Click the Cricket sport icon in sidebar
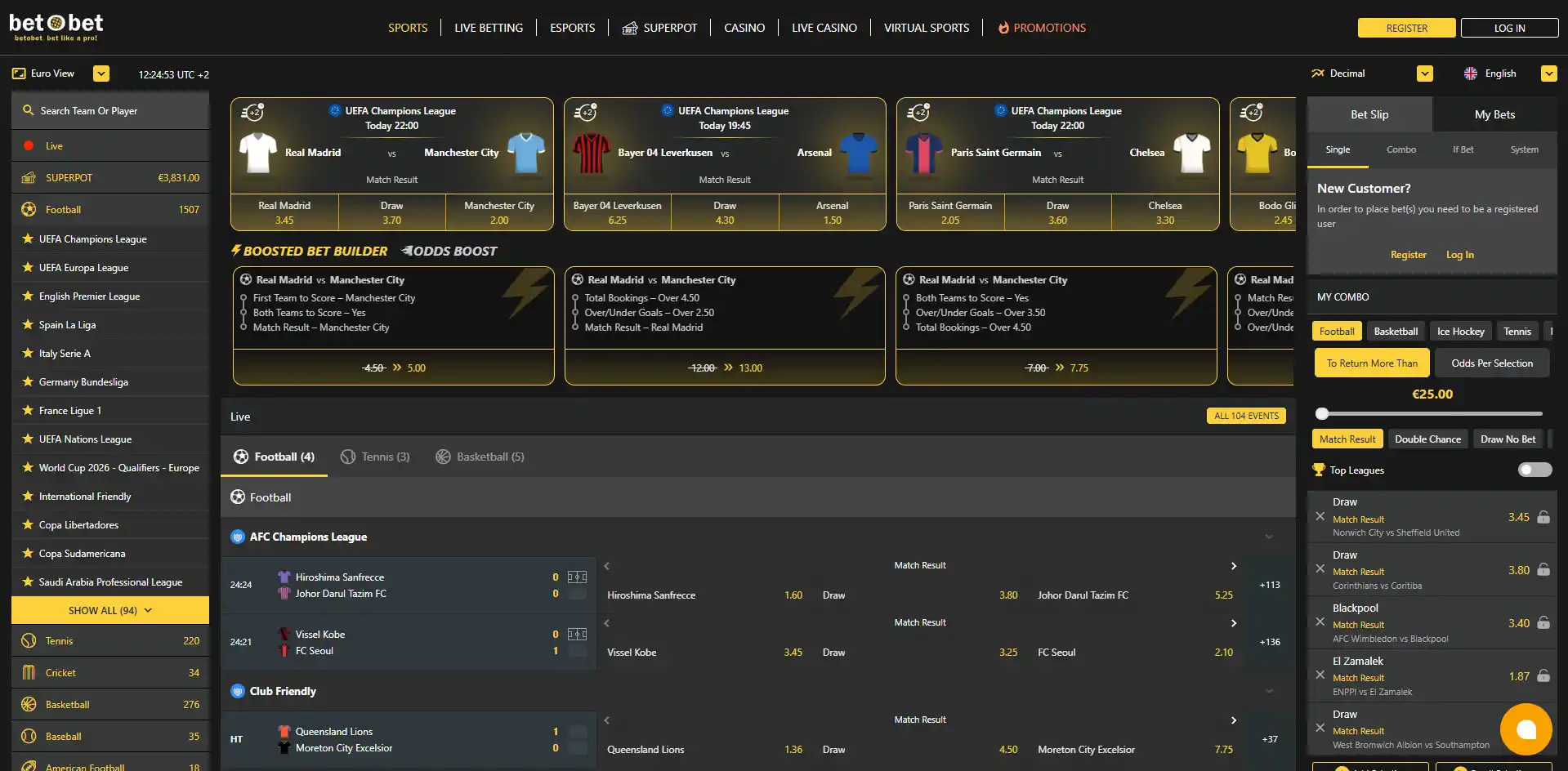Screen dimensions: 1568x771 pos(29,672)
